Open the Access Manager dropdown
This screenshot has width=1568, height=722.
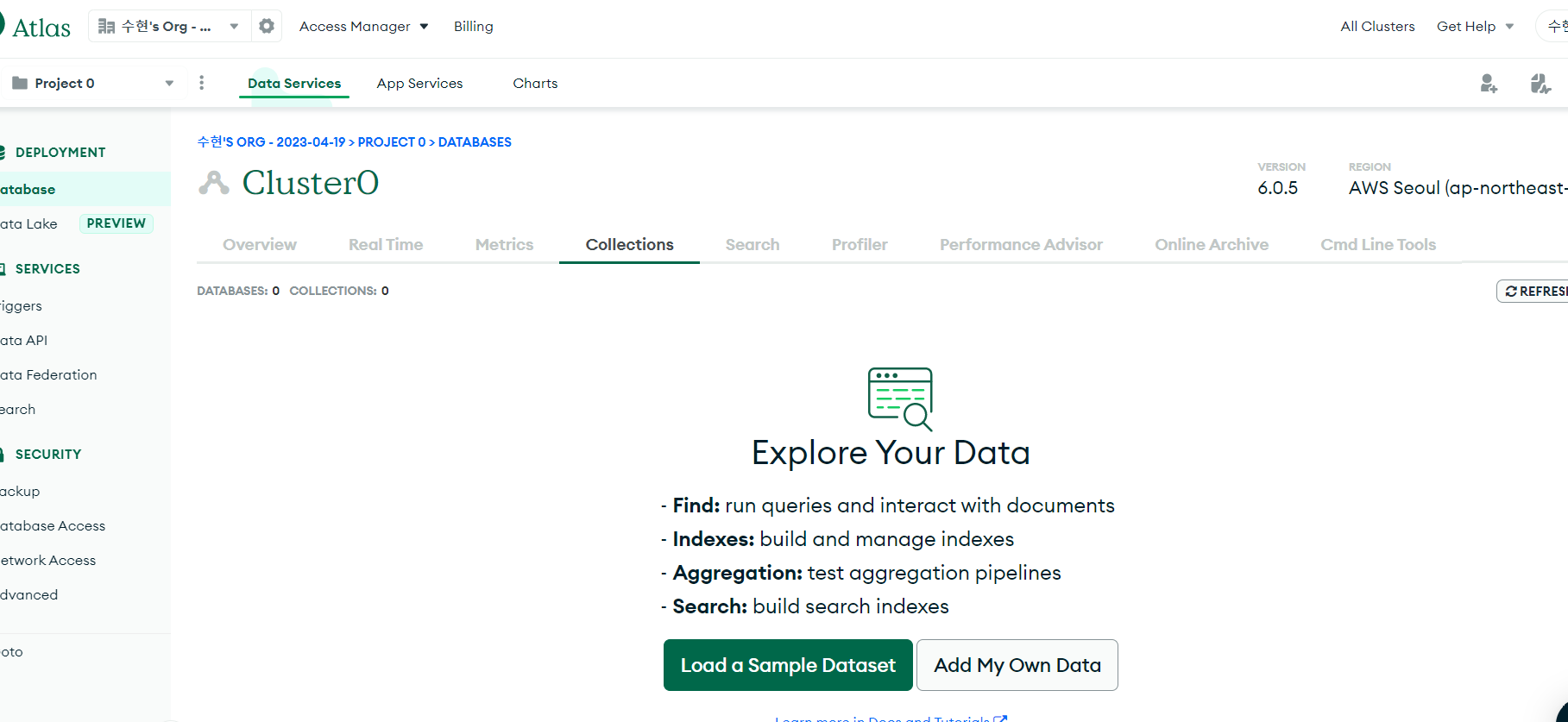pyautogui.click(x=364, y=26)
